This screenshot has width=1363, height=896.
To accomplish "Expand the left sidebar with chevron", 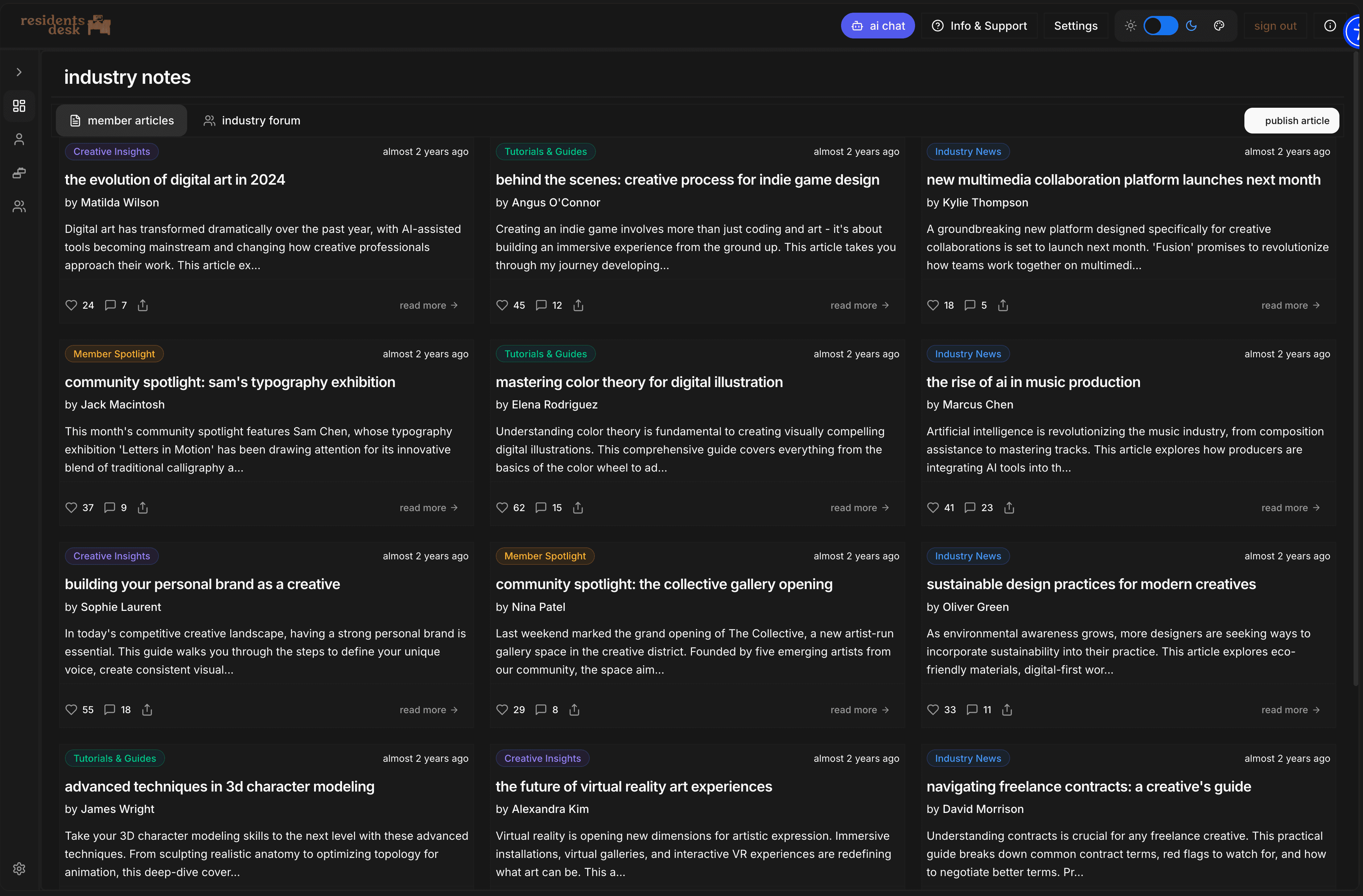I will point(19,72).
